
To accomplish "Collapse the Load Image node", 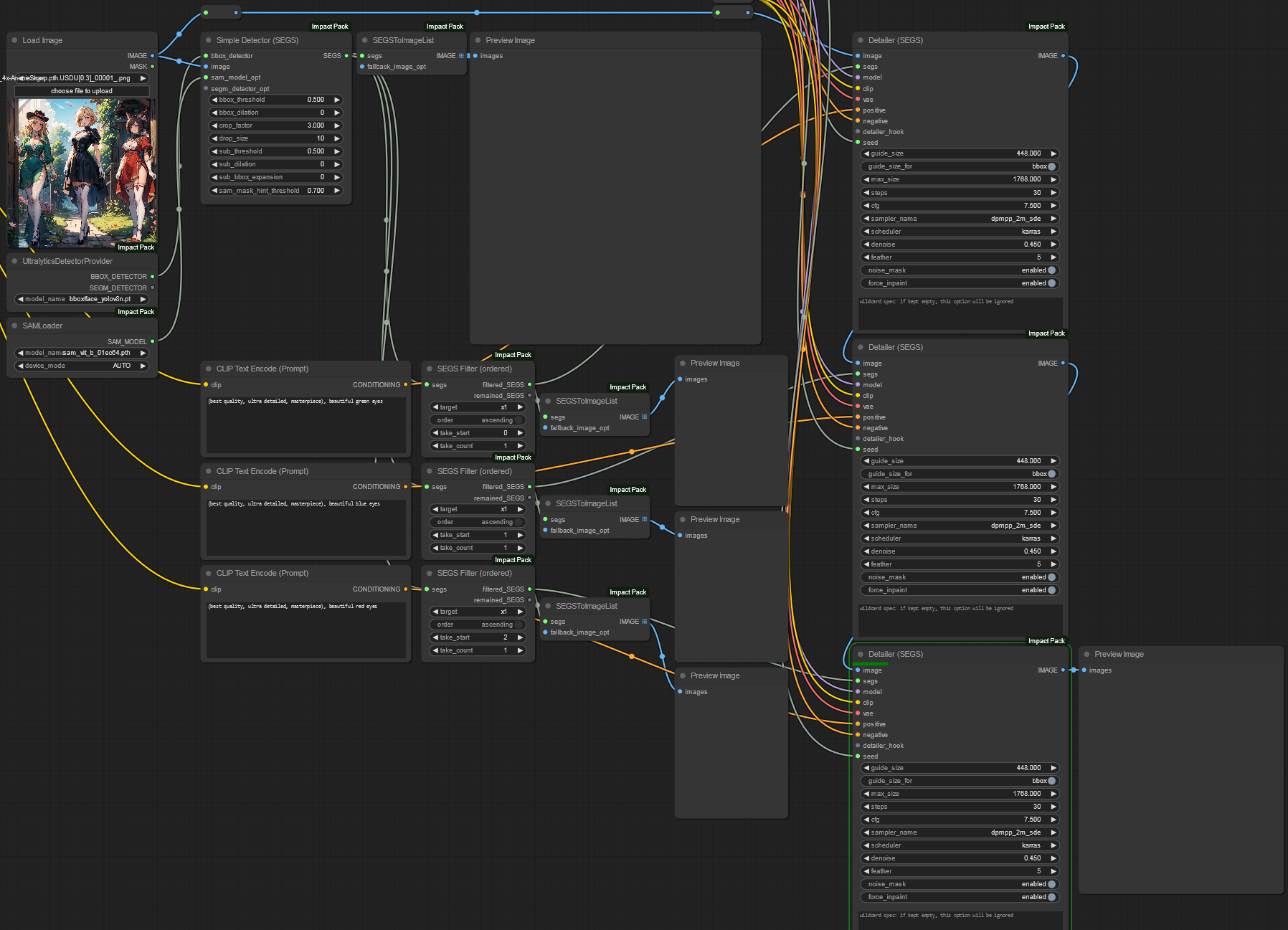I will click(x=16, y=40).
